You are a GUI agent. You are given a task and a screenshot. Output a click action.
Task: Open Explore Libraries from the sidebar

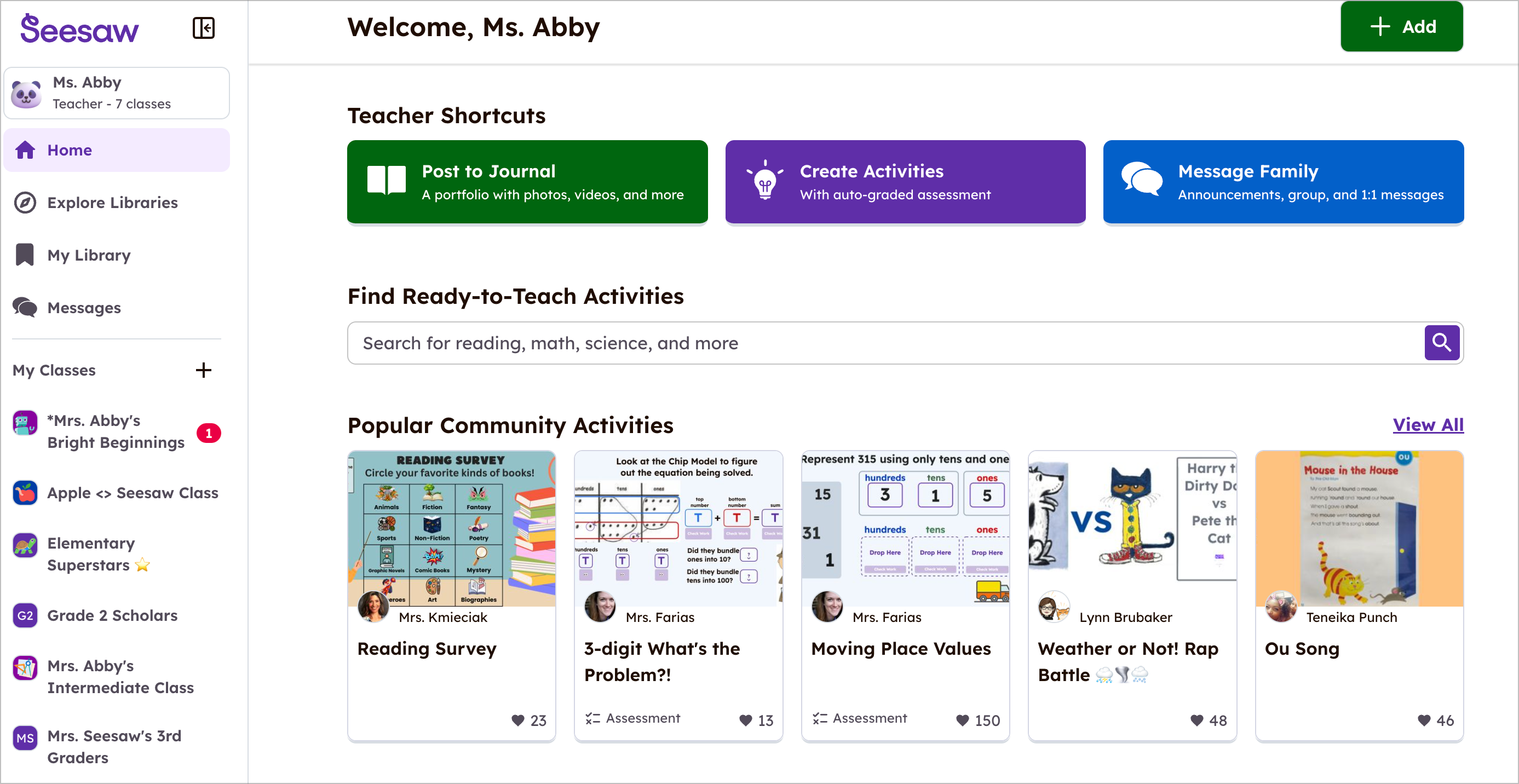tap(112, 202)
